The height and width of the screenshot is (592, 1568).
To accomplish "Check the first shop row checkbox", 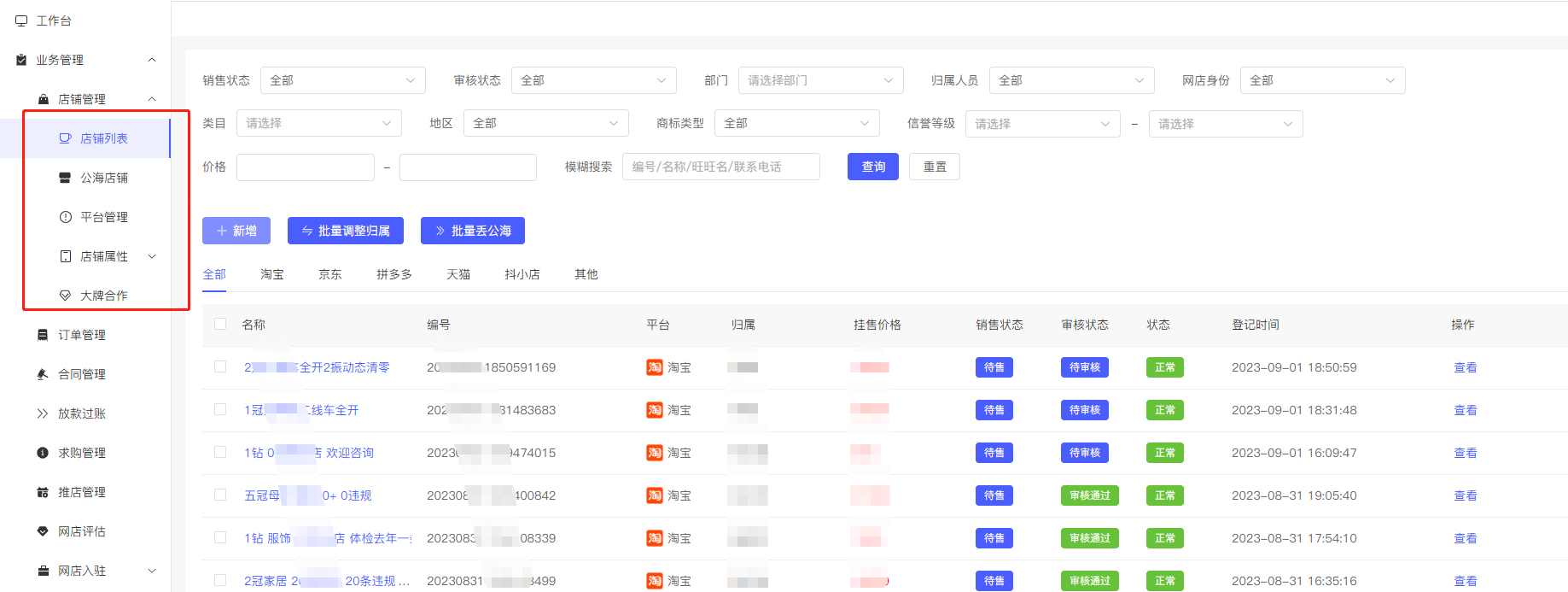I will (220, 367).
